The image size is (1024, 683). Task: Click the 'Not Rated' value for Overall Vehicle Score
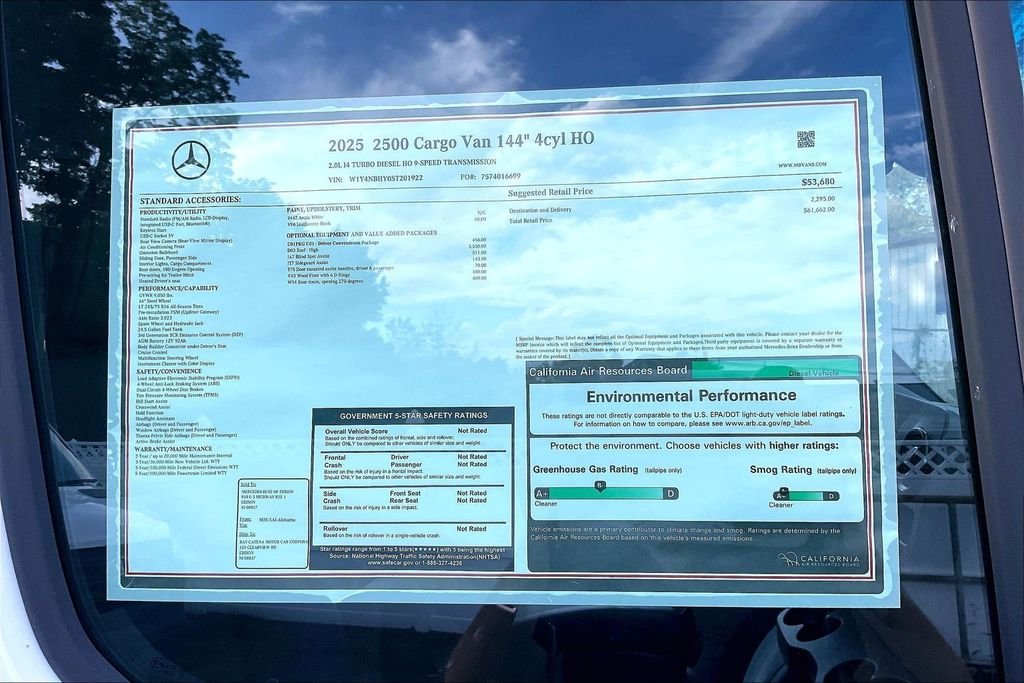tap(472, 431)
